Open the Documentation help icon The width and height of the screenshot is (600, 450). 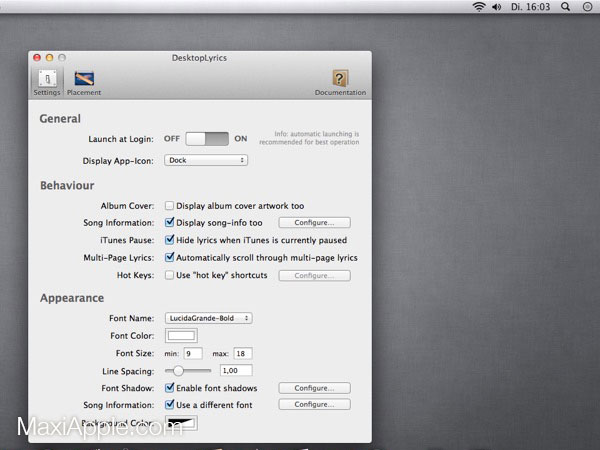click(340, 83)
